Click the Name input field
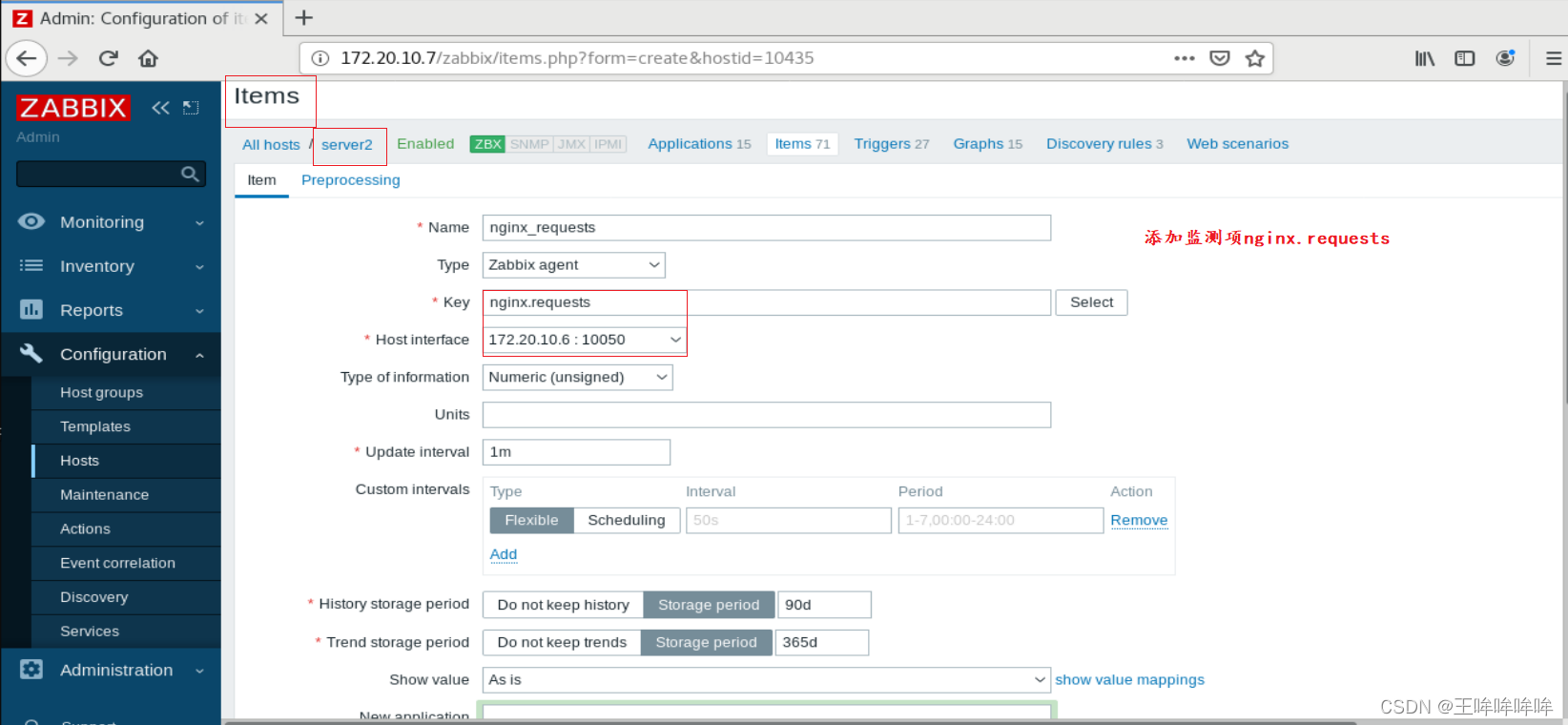This screenshot has height=725, width=1568. [767, 228]
